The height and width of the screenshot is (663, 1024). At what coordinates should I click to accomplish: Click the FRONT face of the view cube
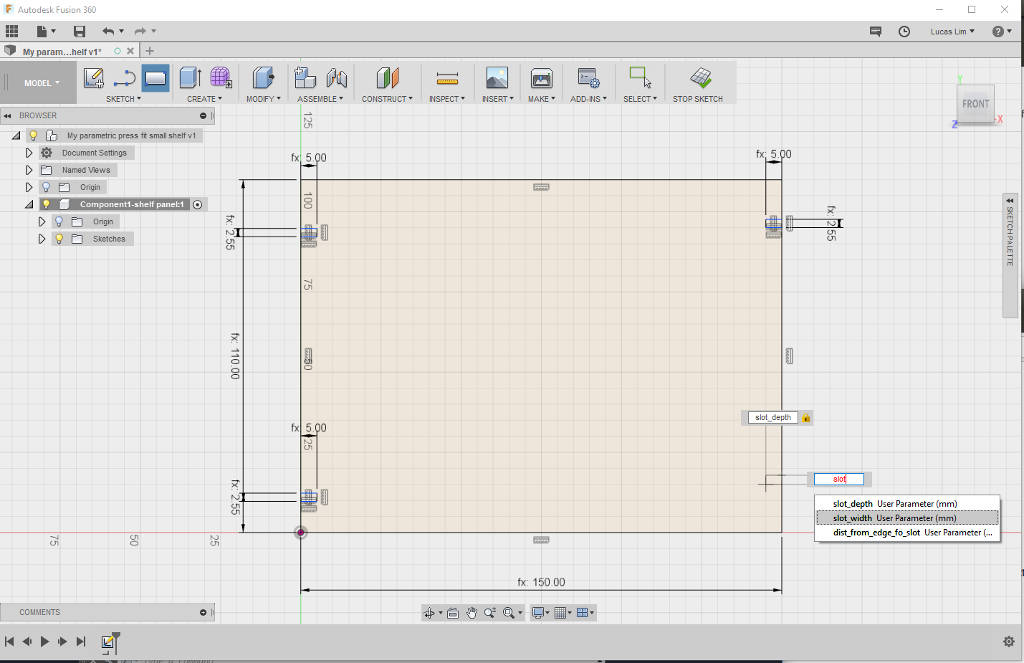click(975, 104)
